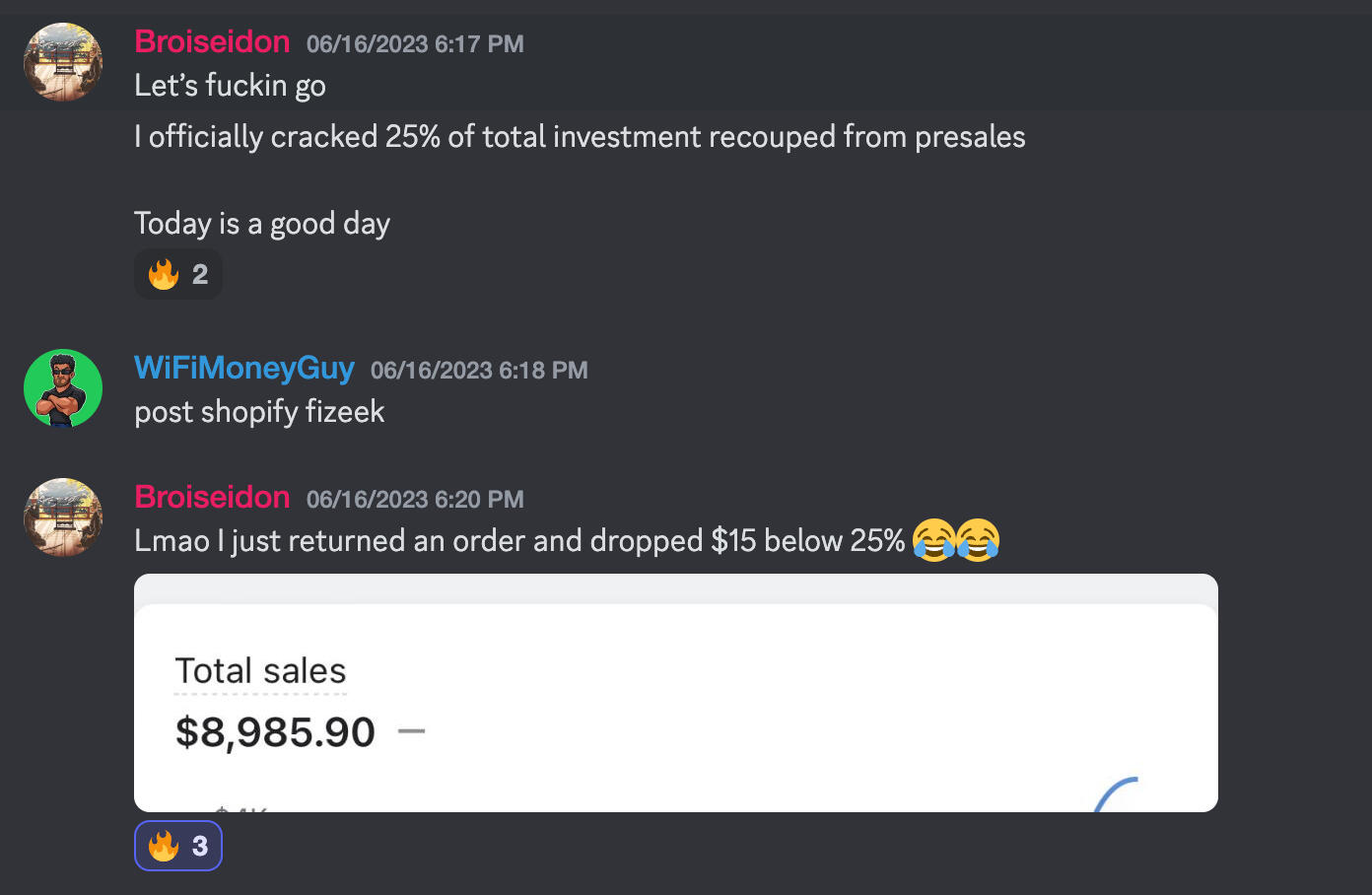Click the "post shopify fizeek" message

259,412
